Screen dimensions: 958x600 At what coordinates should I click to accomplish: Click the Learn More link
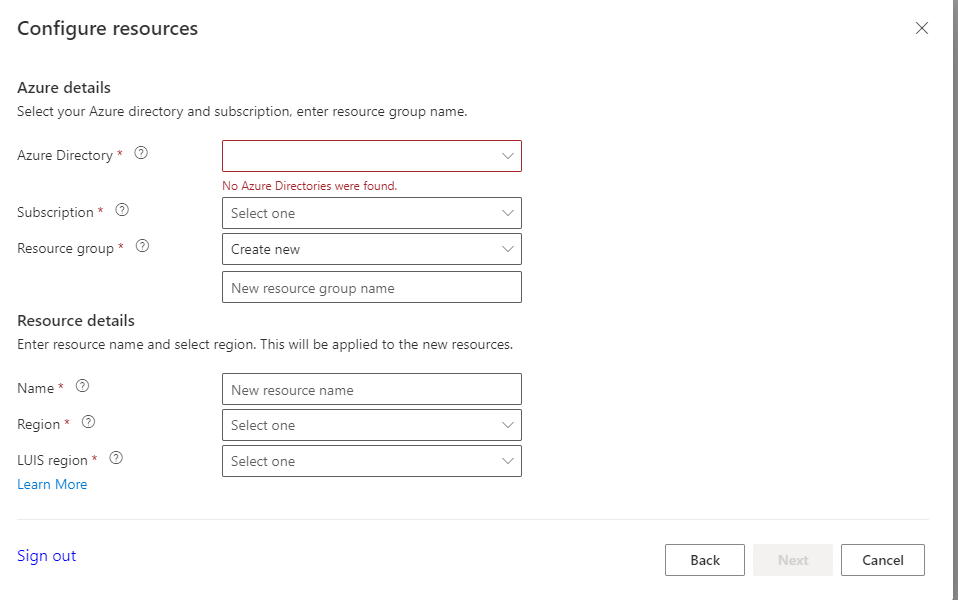(x=52, y=484)
